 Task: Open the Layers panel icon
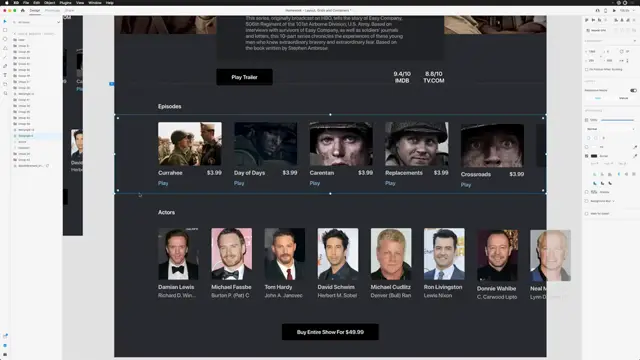5,345
